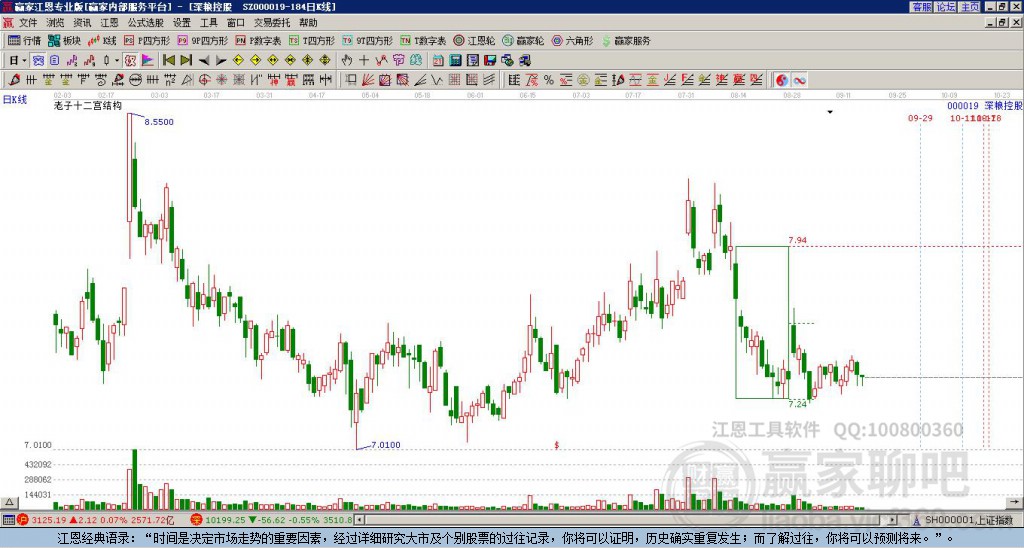Viewport: 1024px width, 548px height.
Task: Open the 公式选股 menu
Action: [x=145, y=23]
